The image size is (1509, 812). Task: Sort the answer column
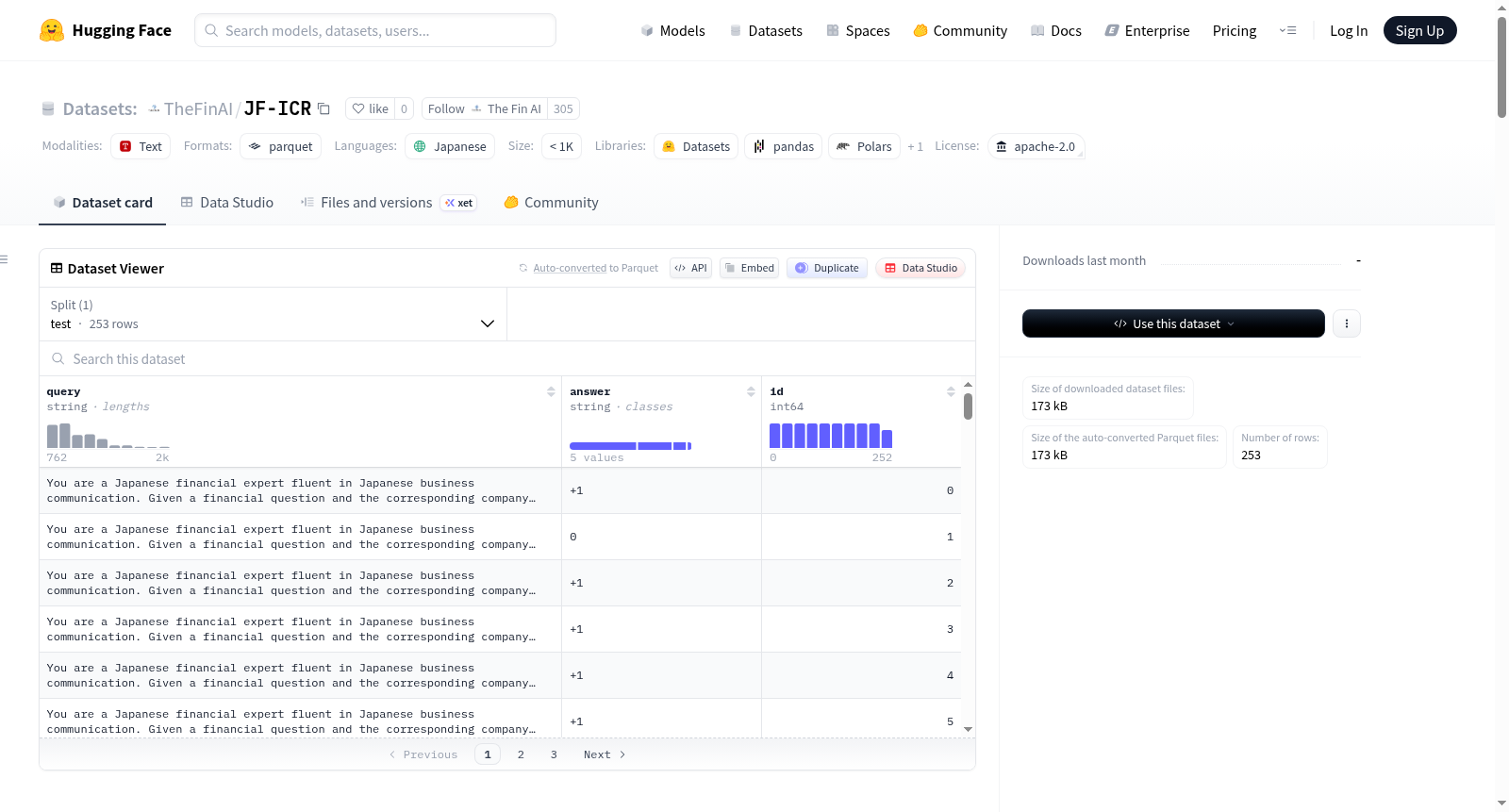coord(751,391)
